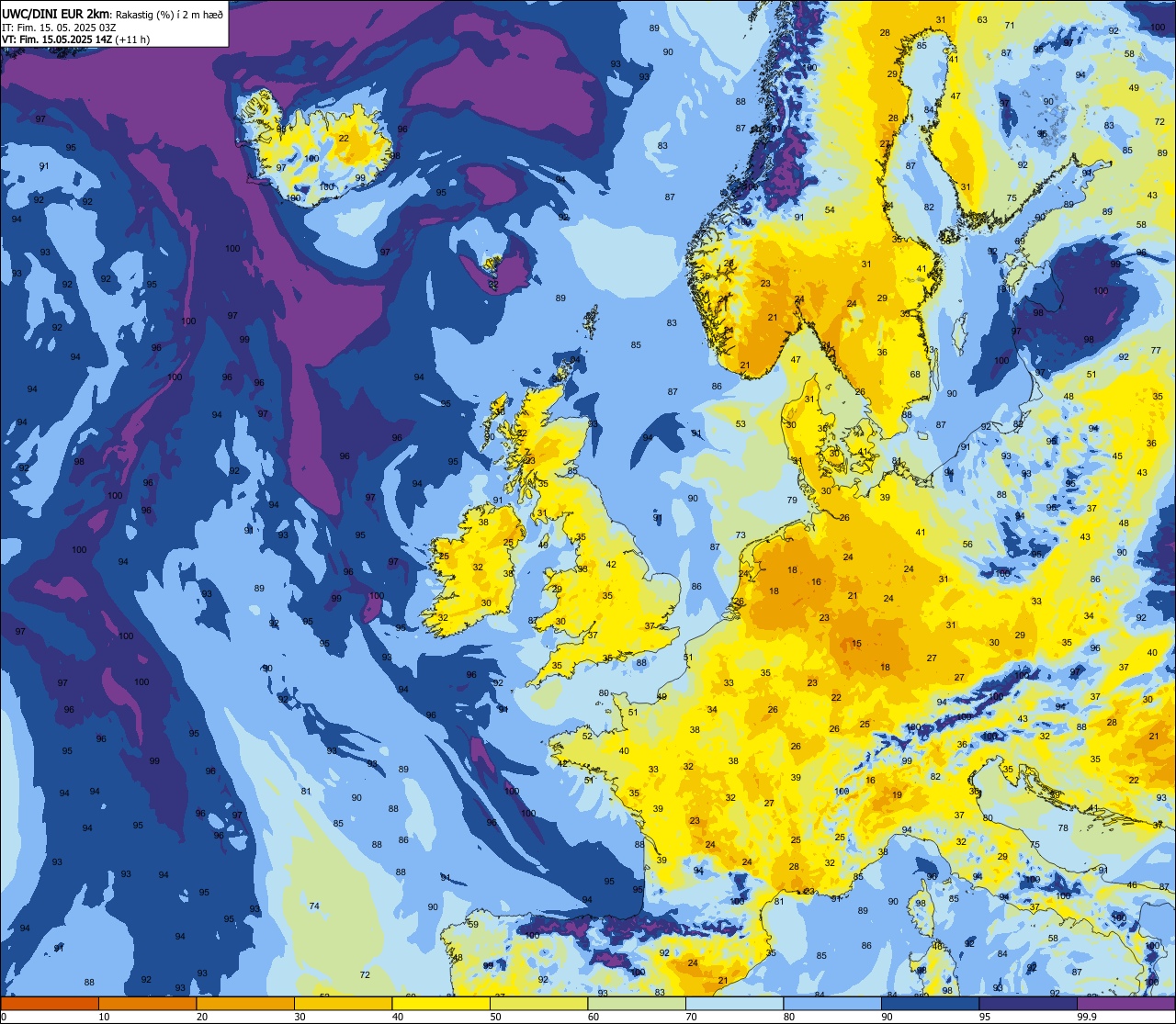1176x1024 pixels.
Task: Click the value 63 at the top of the map
Action: click(x=982, y=20)
